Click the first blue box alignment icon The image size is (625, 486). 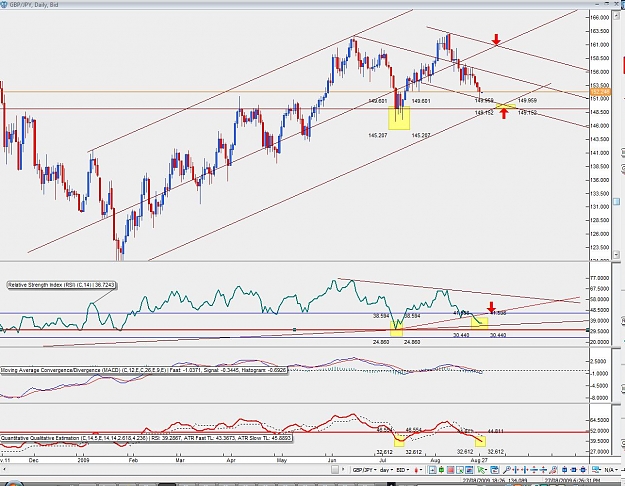click(x=564, y=470)
